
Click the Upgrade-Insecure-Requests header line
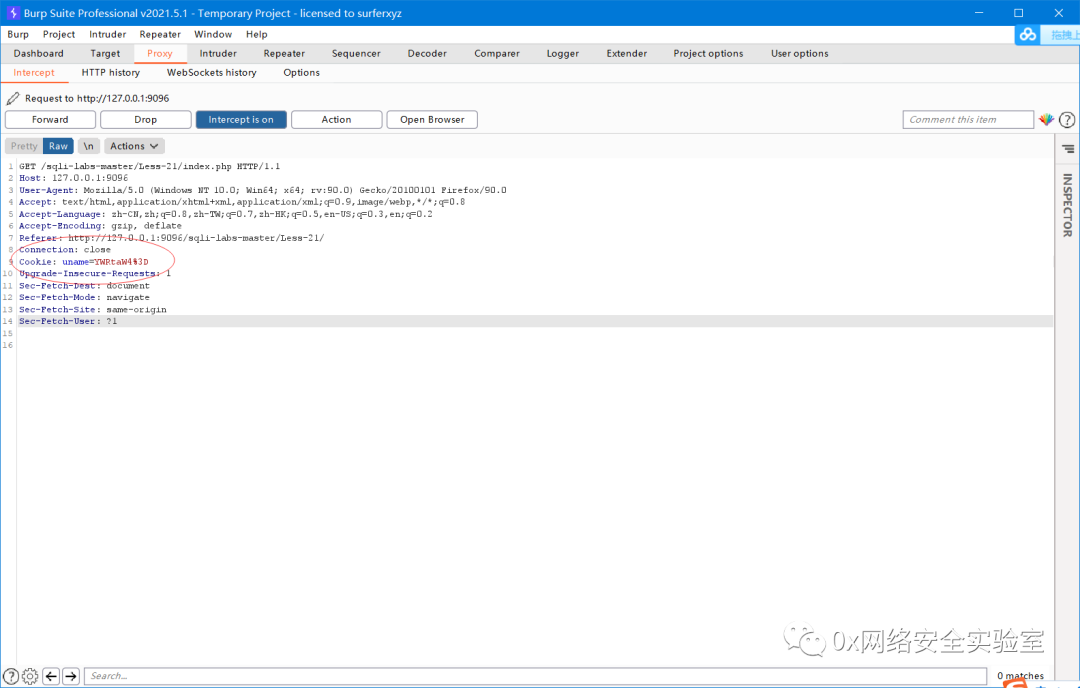click(95, 274)
